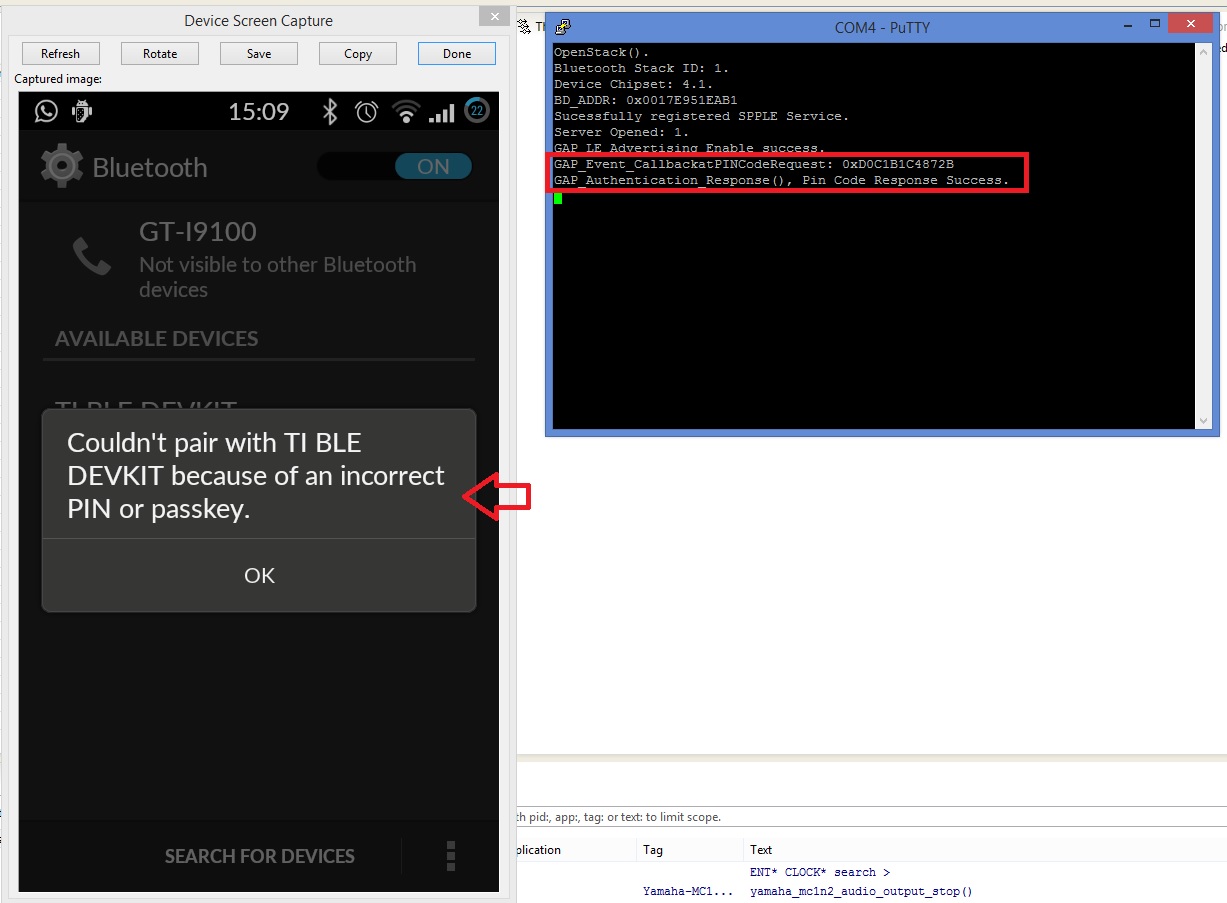Click PuTTY scrollbar down arrow
Viewport: 1227px width, 903px height.
(1204, 421)
